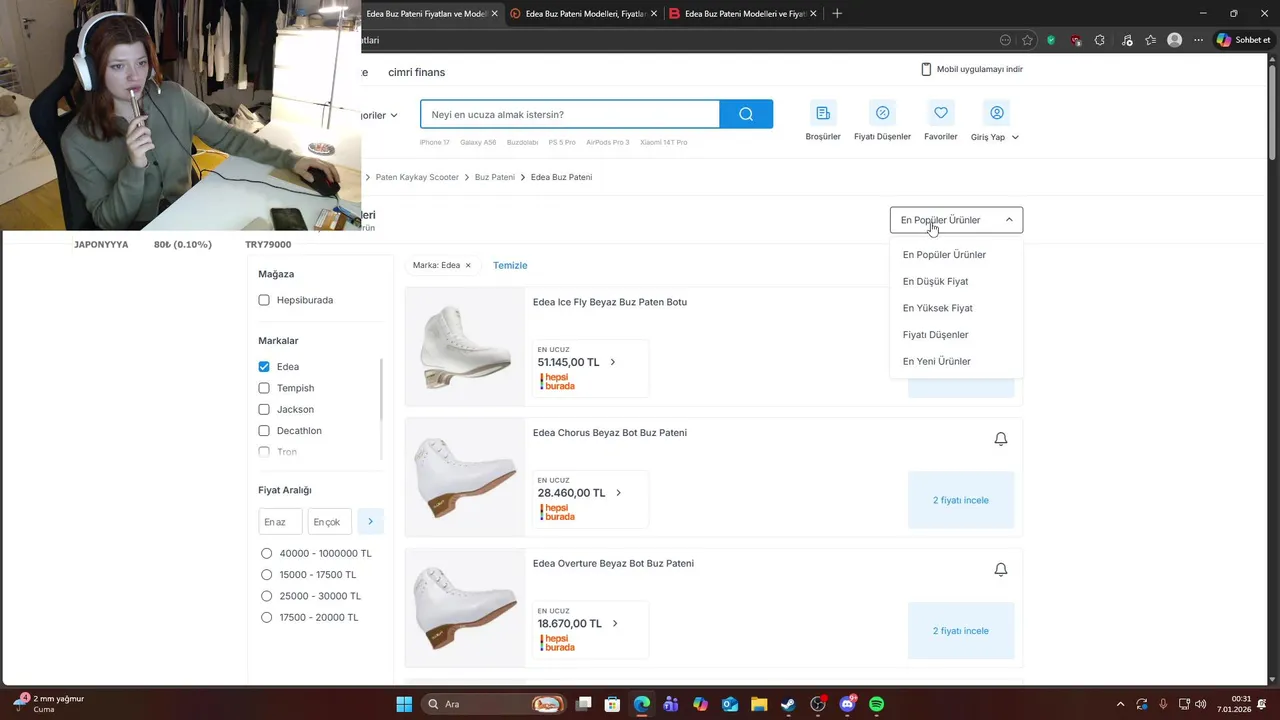Click the Copilot Sohbet et button

(x=1243, y=40)
